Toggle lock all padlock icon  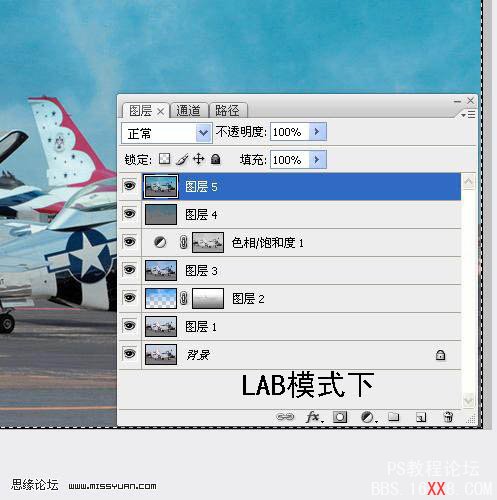216,159
